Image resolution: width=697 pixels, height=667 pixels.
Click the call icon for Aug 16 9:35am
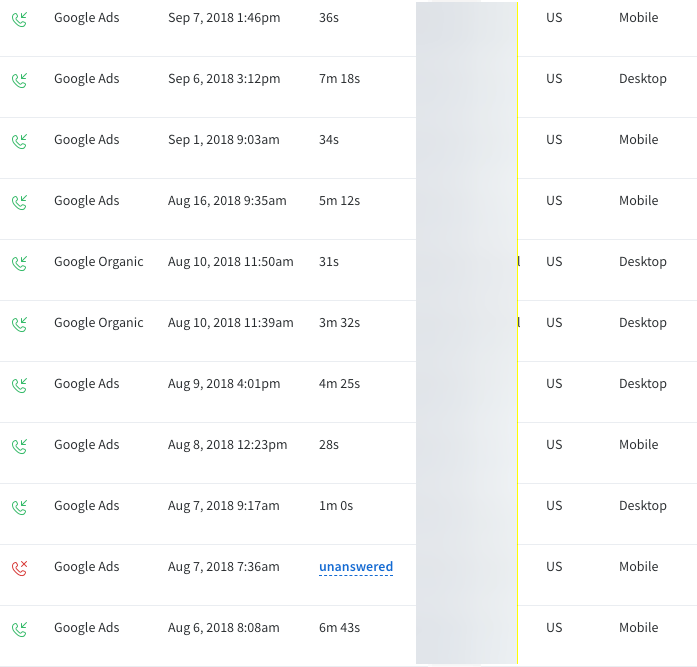click(19, 202)
